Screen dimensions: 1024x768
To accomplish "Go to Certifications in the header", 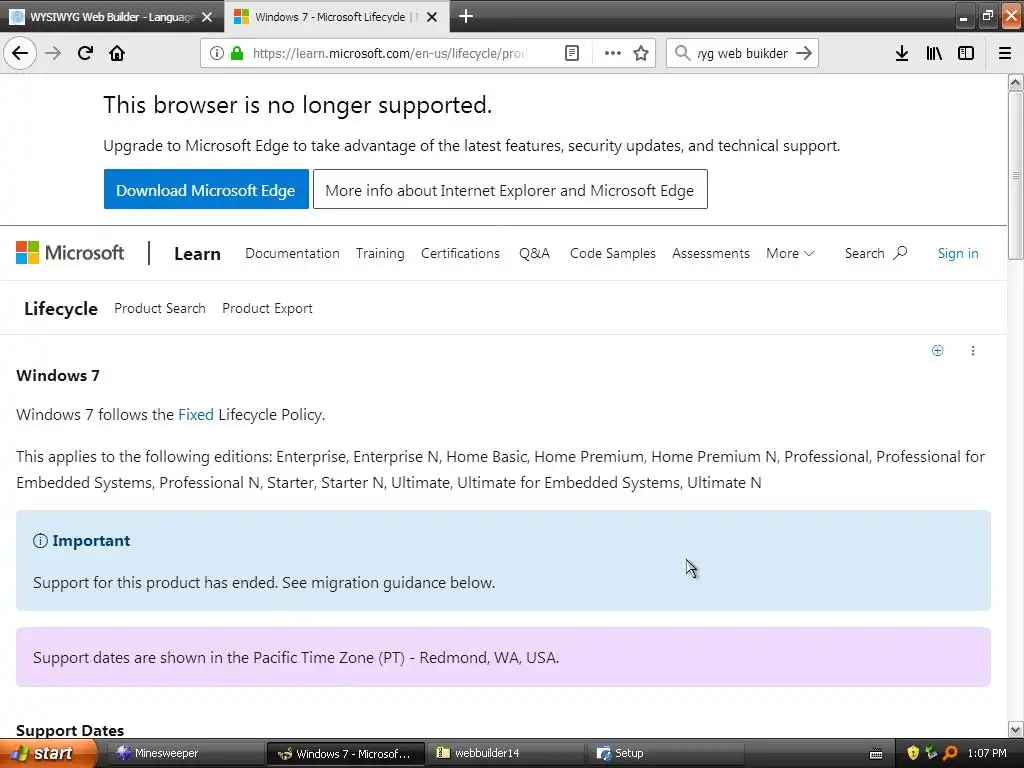I will (460, 253).
